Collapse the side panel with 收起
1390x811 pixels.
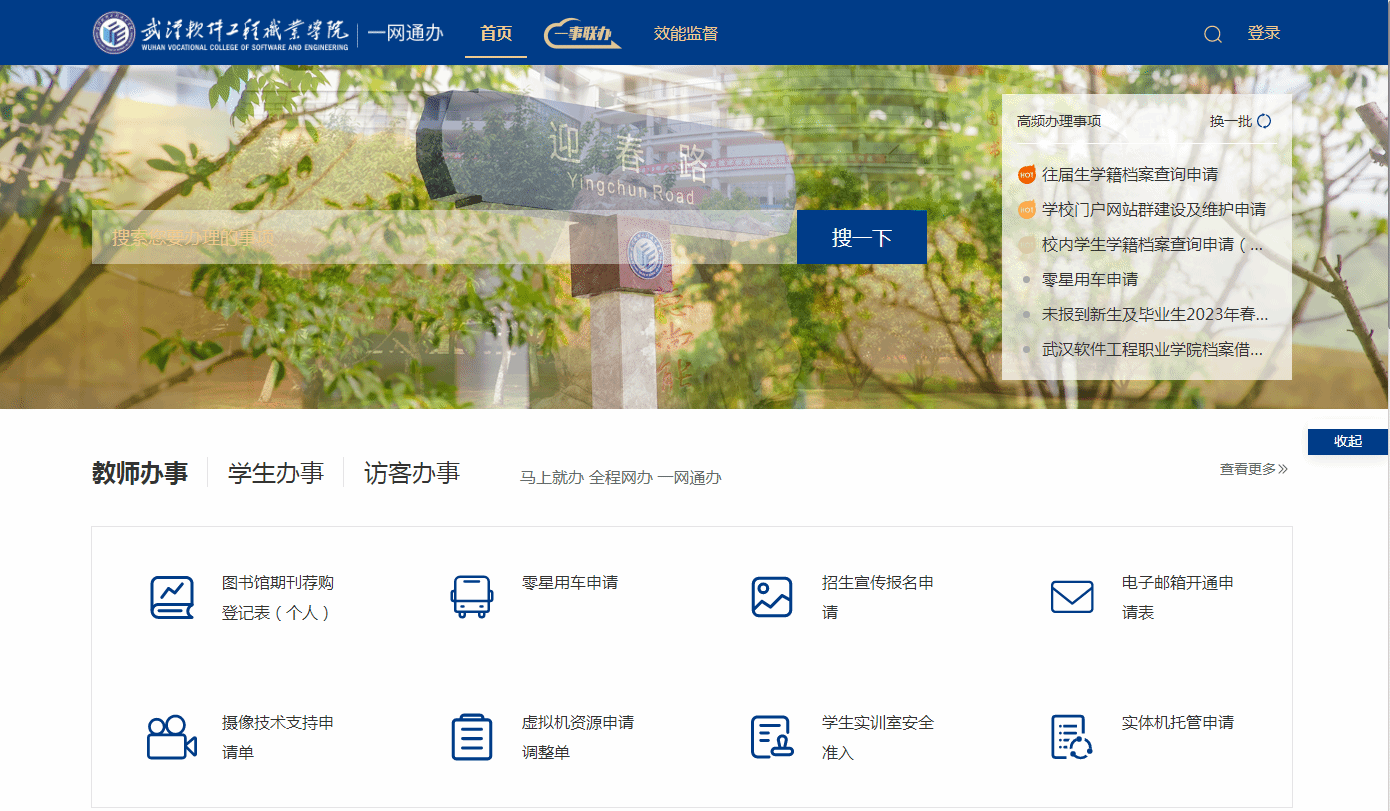pos(1347,441)
